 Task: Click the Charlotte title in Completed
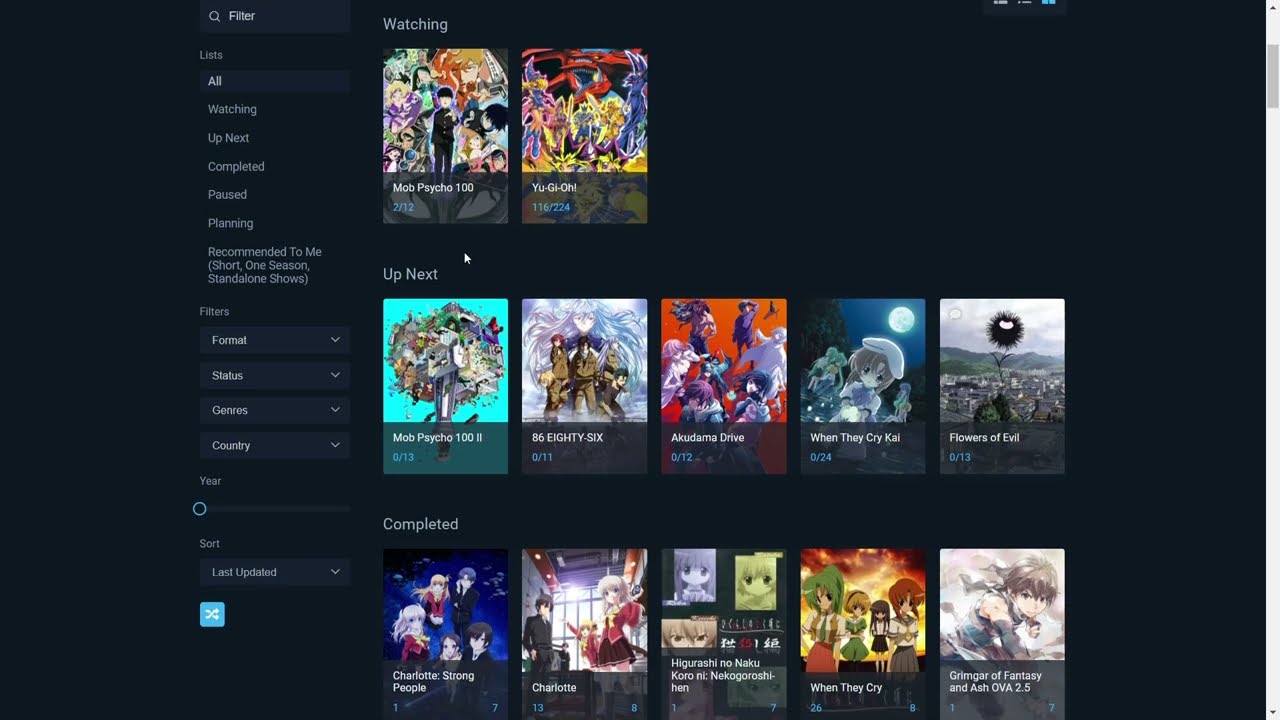[554, 688]
